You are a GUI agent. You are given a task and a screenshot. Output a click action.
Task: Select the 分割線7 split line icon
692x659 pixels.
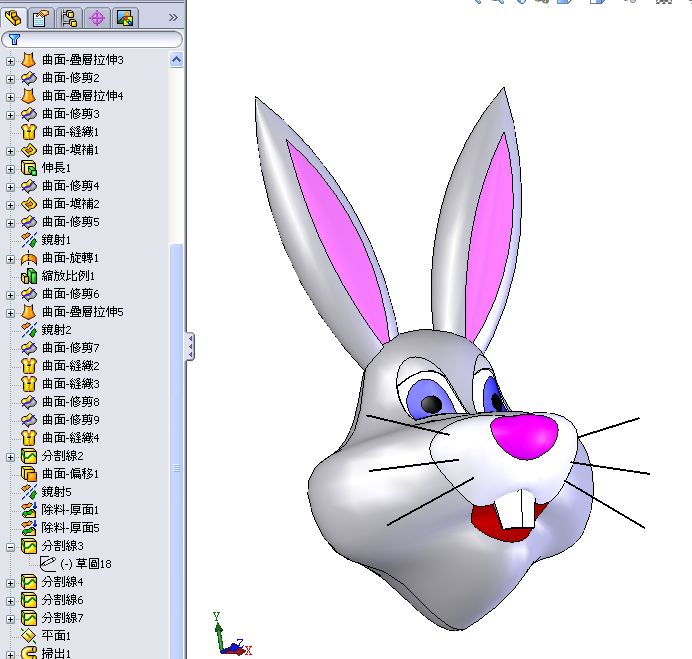coord(29,618)
